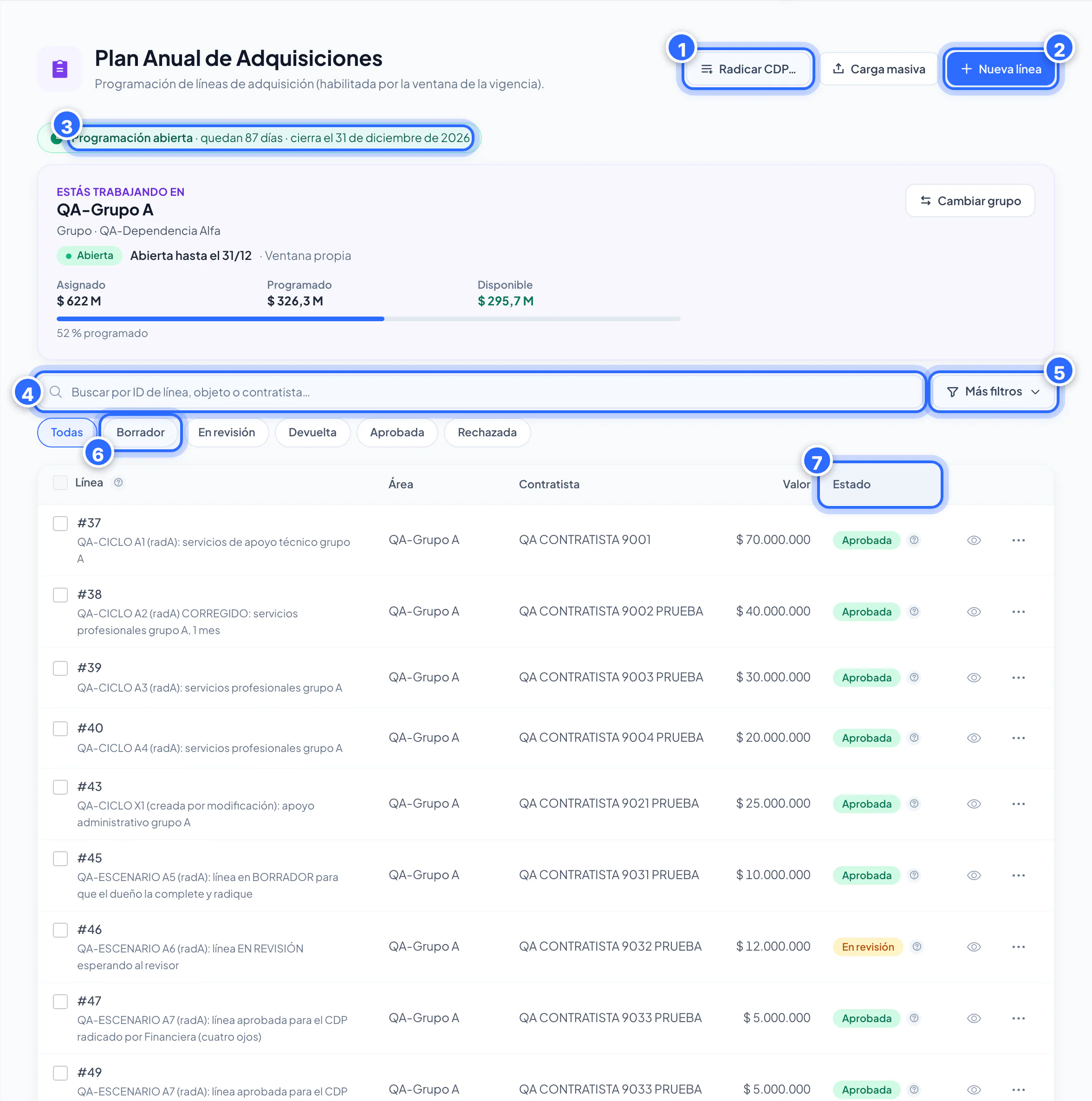This screenshot has height=1101, width=1092.
Task: Click status help icon for line #37
Action: 914,540
